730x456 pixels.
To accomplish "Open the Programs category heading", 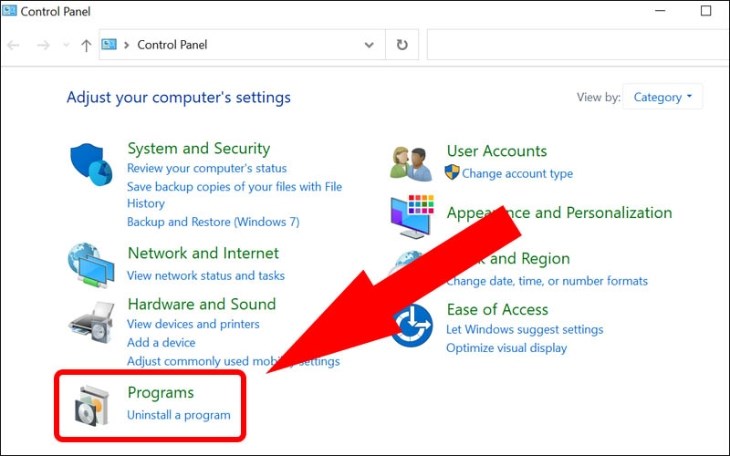I will (x=161, y=393).
